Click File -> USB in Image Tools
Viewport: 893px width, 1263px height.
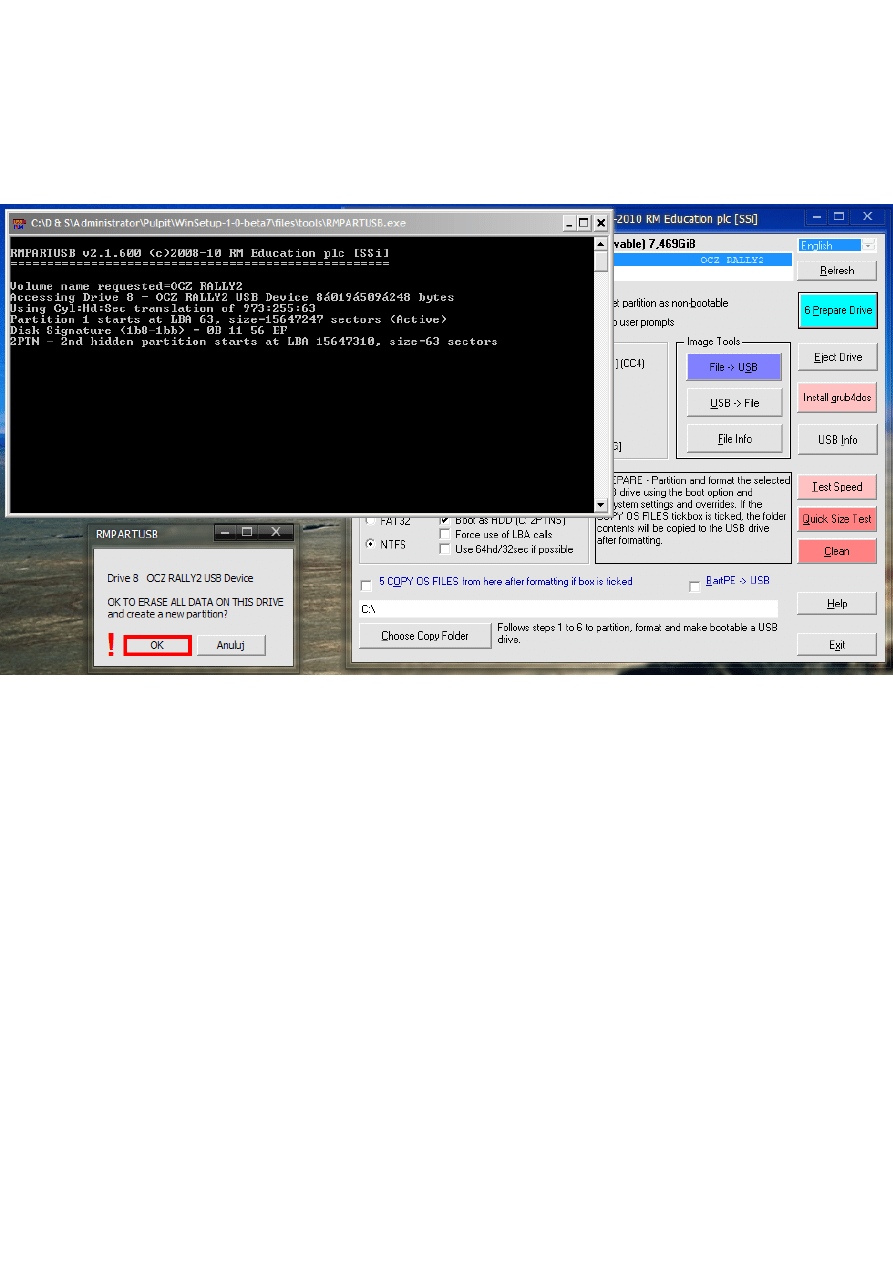tap(733, 367)
